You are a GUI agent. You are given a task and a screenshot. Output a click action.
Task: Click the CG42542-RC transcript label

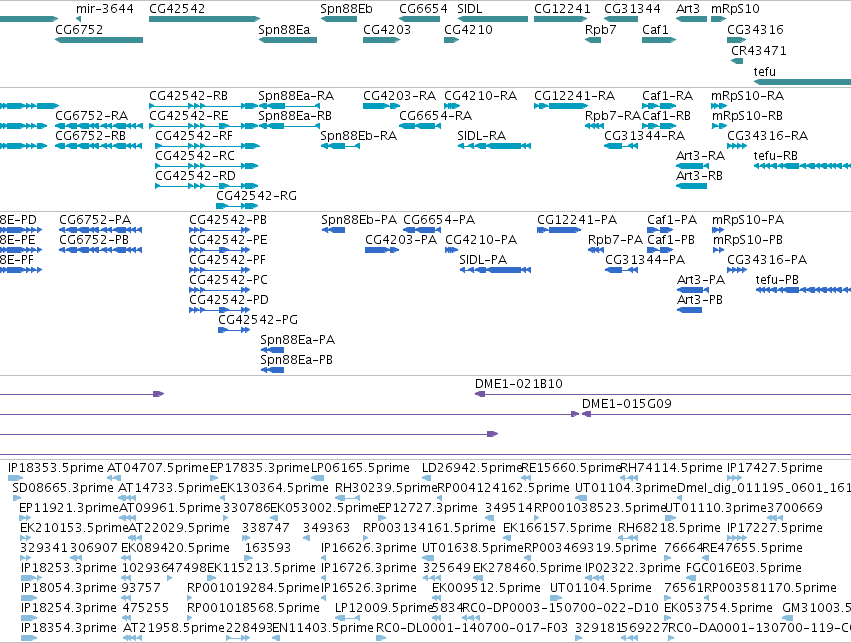coord(195,156)
